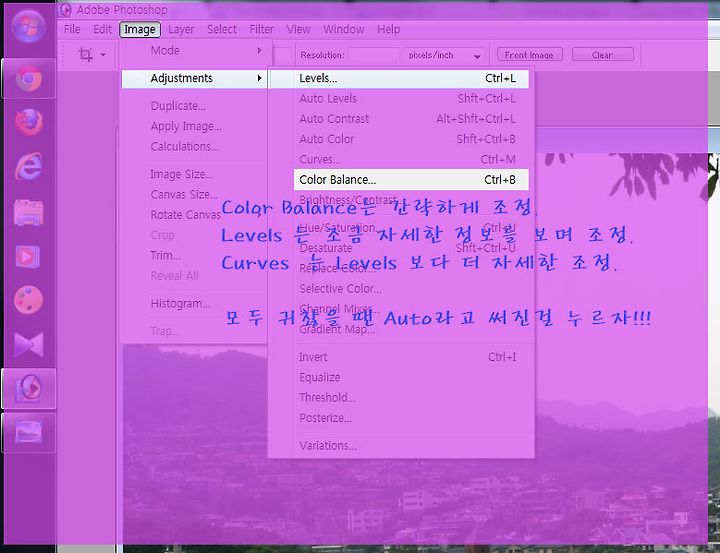
Task: Open the Layer menu
Action: point(180,29)
